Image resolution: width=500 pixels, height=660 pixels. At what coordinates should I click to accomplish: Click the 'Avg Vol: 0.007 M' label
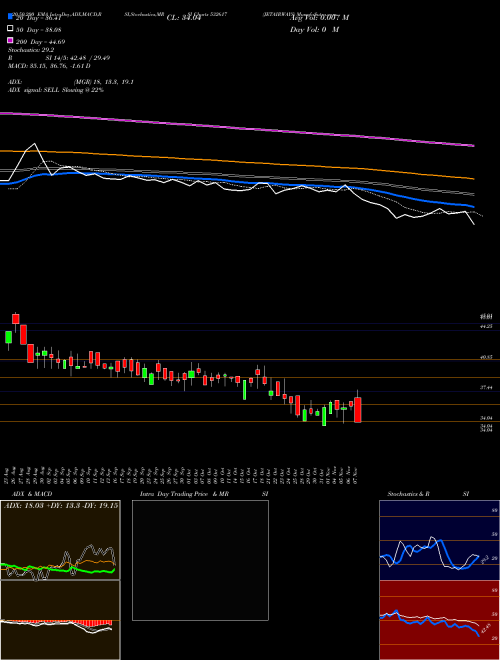tap(319, 18)
